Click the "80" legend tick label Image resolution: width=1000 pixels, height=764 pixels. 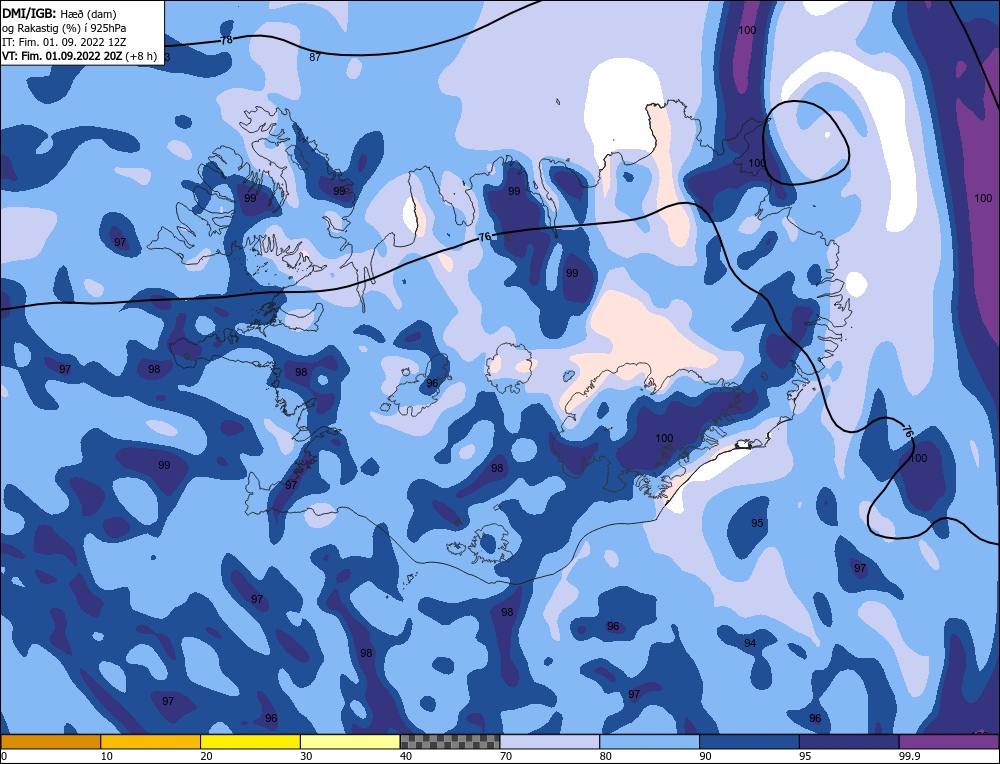click(606, 756)
